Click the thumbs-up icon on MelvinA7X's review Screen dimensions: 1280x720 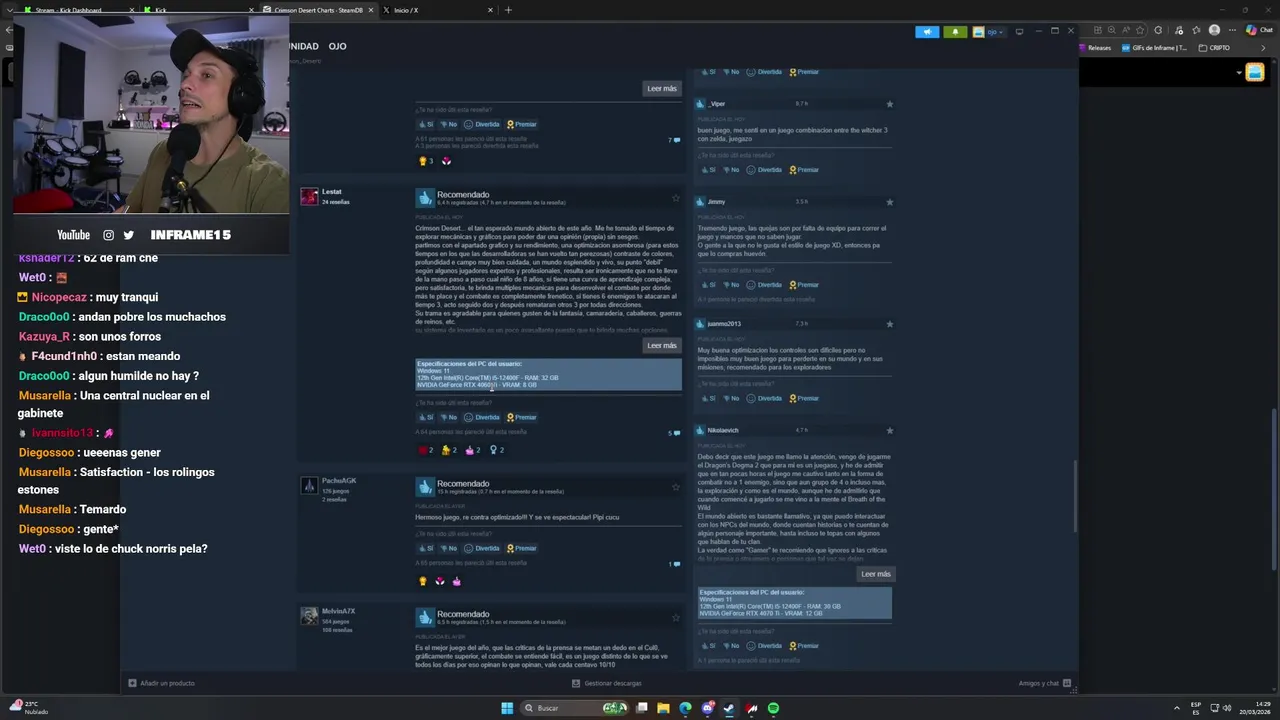click(425, 618)
